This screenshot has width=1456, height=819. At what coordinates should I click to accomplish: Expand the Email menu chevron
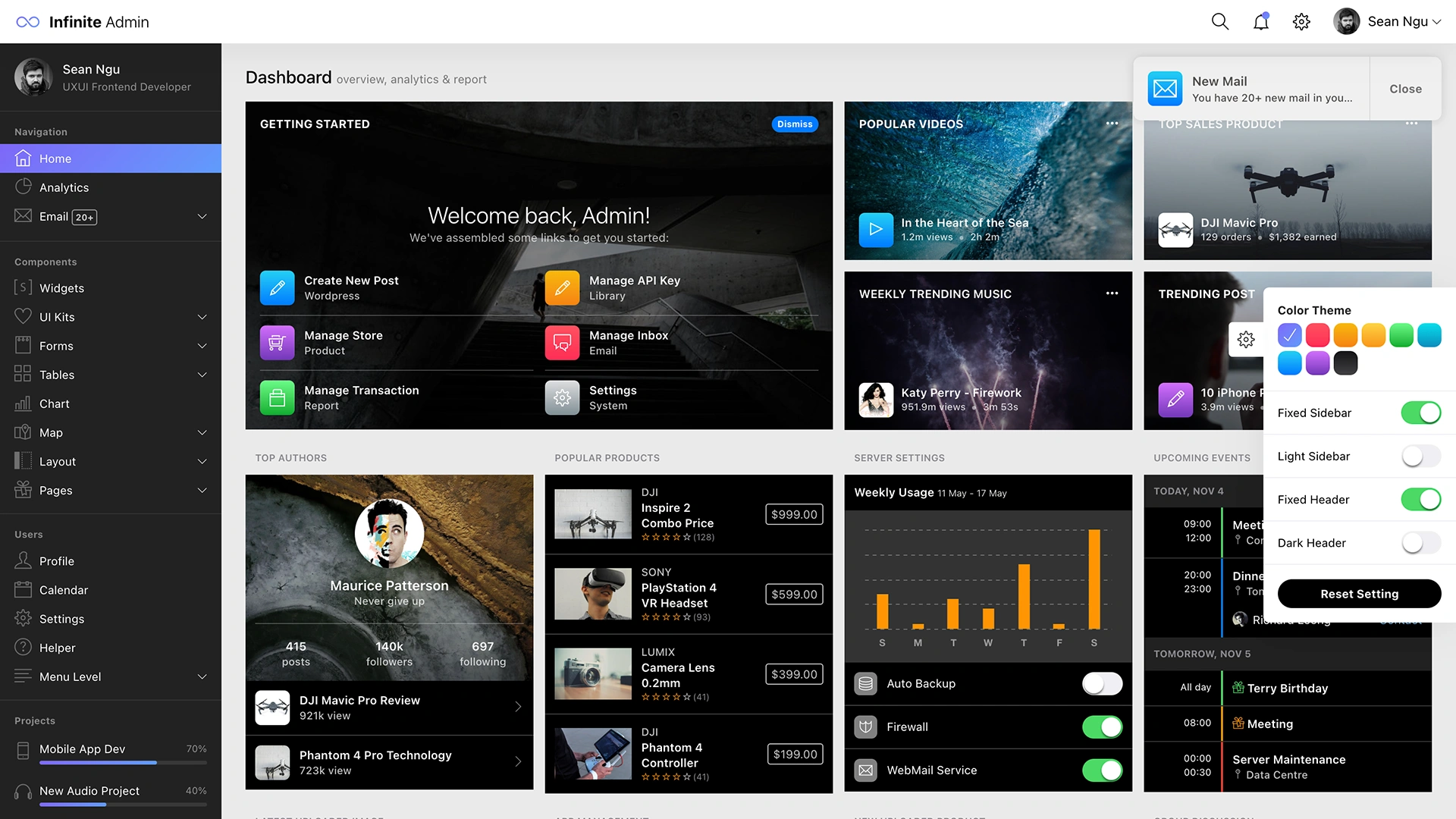click(x=202, y=216)
